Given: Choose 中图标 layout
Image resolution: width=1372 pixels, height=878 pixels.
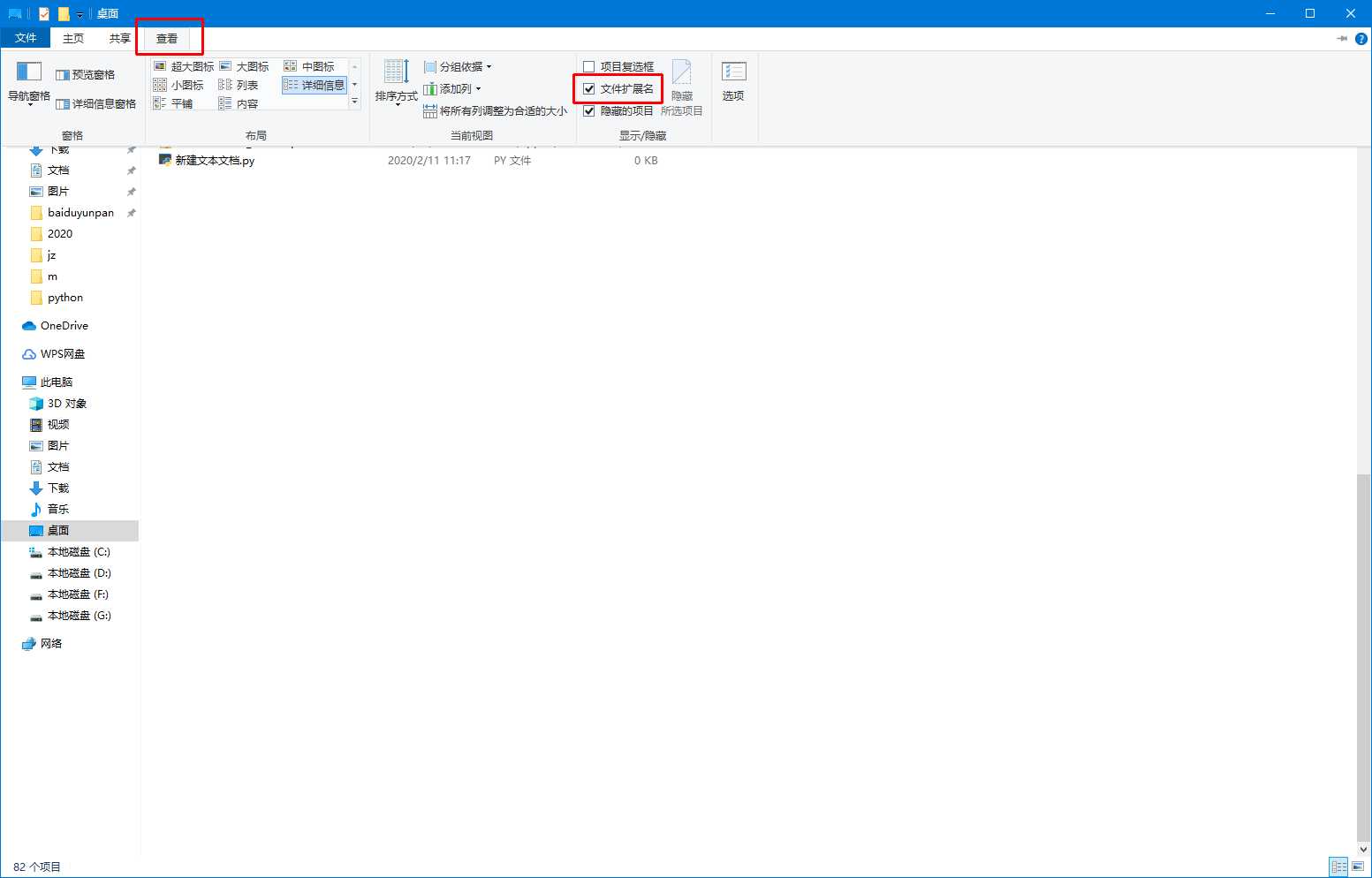Looking at the screenshot, I should coord(309,66).
